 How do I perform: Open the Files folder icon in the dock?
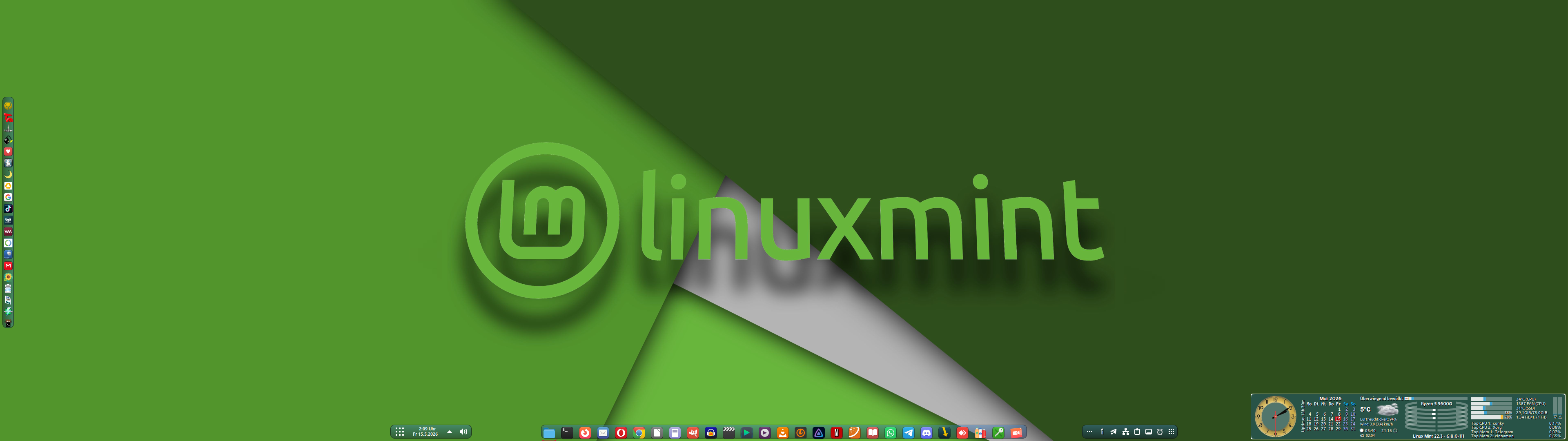tap(549, 432)
